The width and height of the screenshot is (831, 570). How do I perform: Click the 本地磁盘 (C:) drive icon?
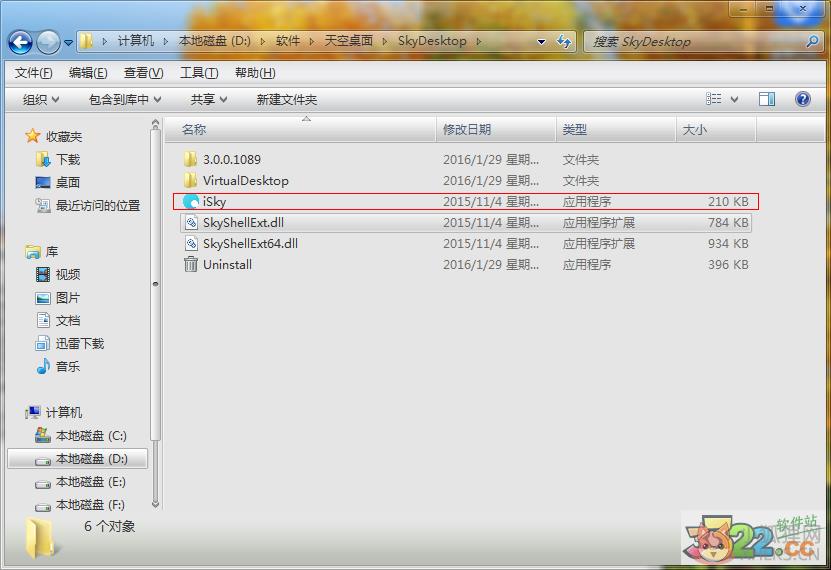tap(43, 435)
